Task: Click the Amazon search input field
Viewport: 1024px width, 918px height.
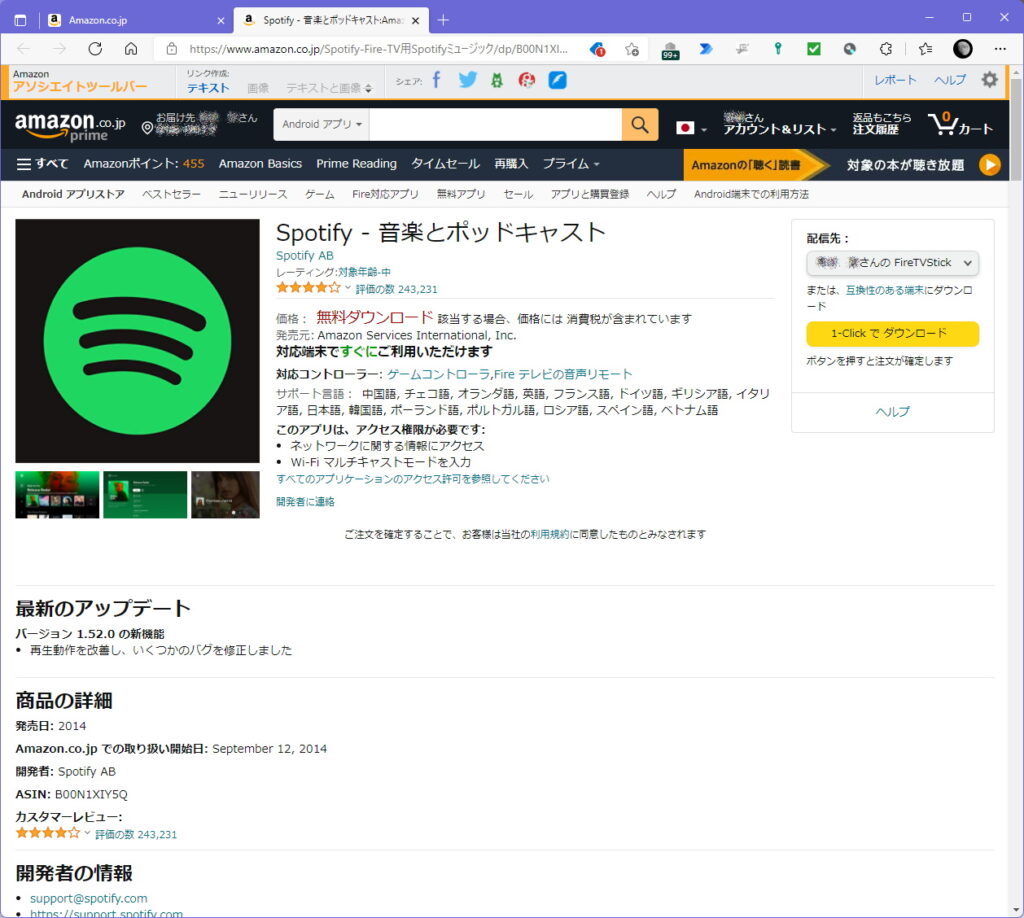Action: [x=496, y=124]
